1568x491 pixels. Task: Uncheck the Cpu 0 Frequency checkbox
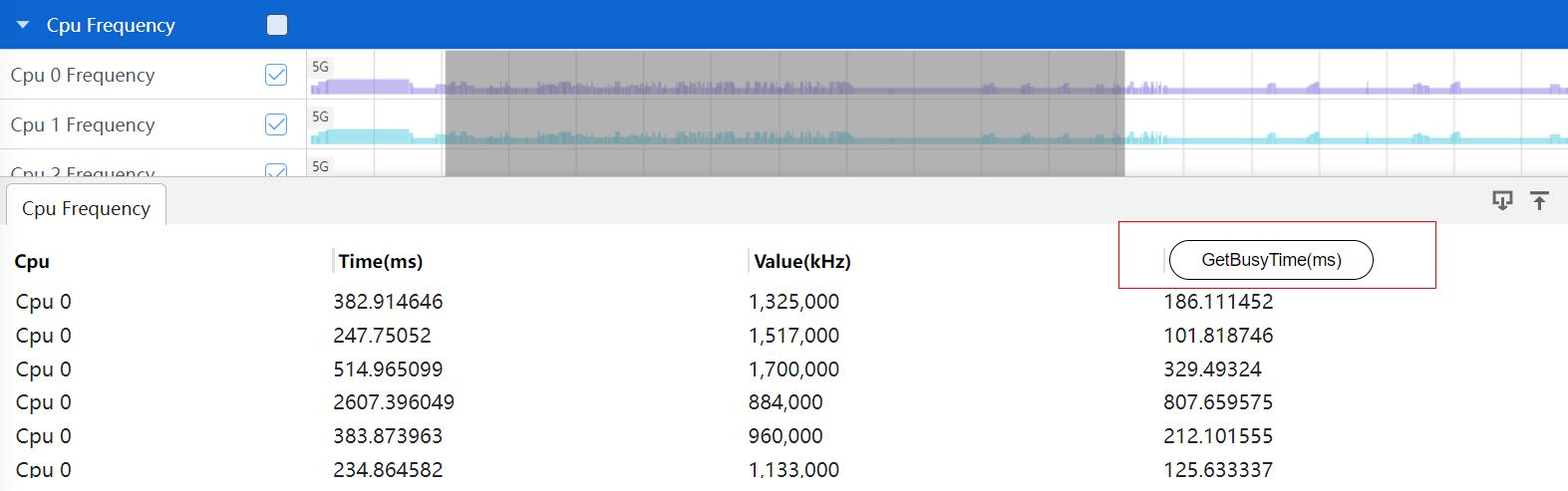pos(276,75)
